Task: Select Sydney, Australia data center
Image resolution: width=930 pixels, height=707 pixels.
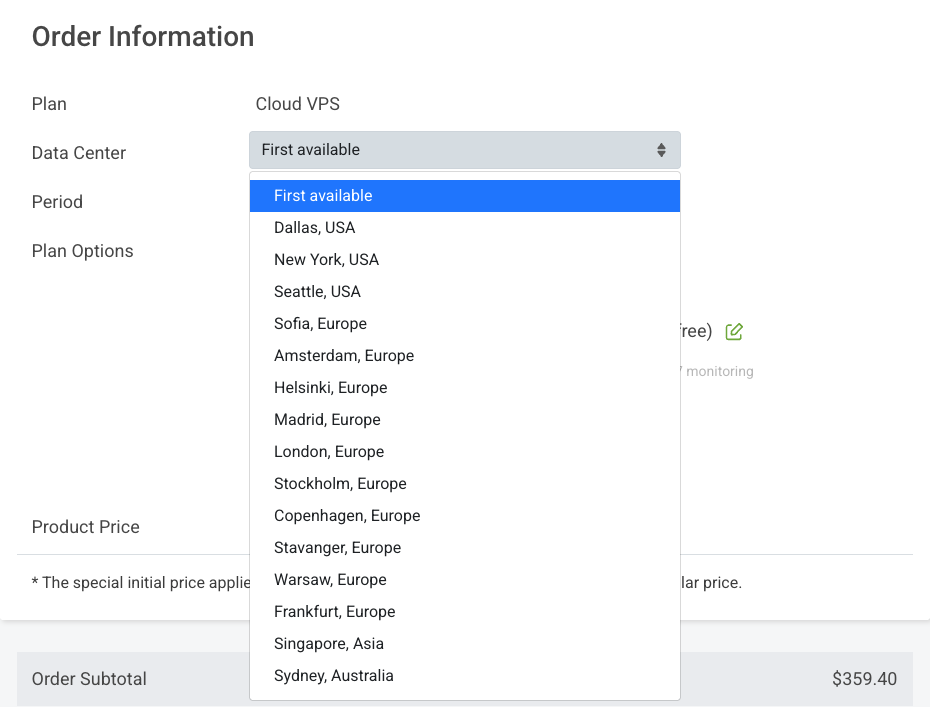Action: (x=464, y=676)
